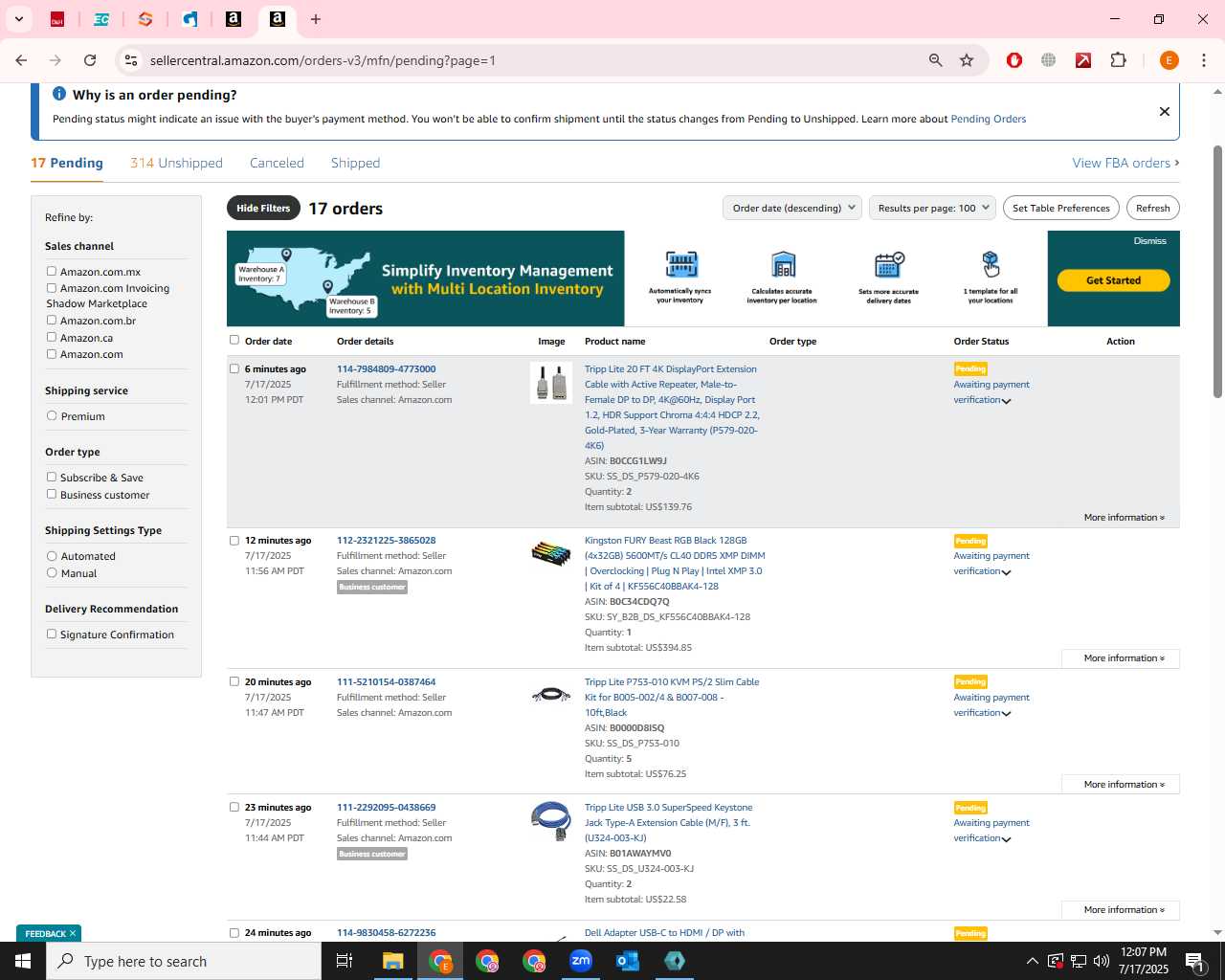The image size is (1225, 980).
Task: Check the Amazon.com.mx sales channel filter
Action: coord(52,271)
